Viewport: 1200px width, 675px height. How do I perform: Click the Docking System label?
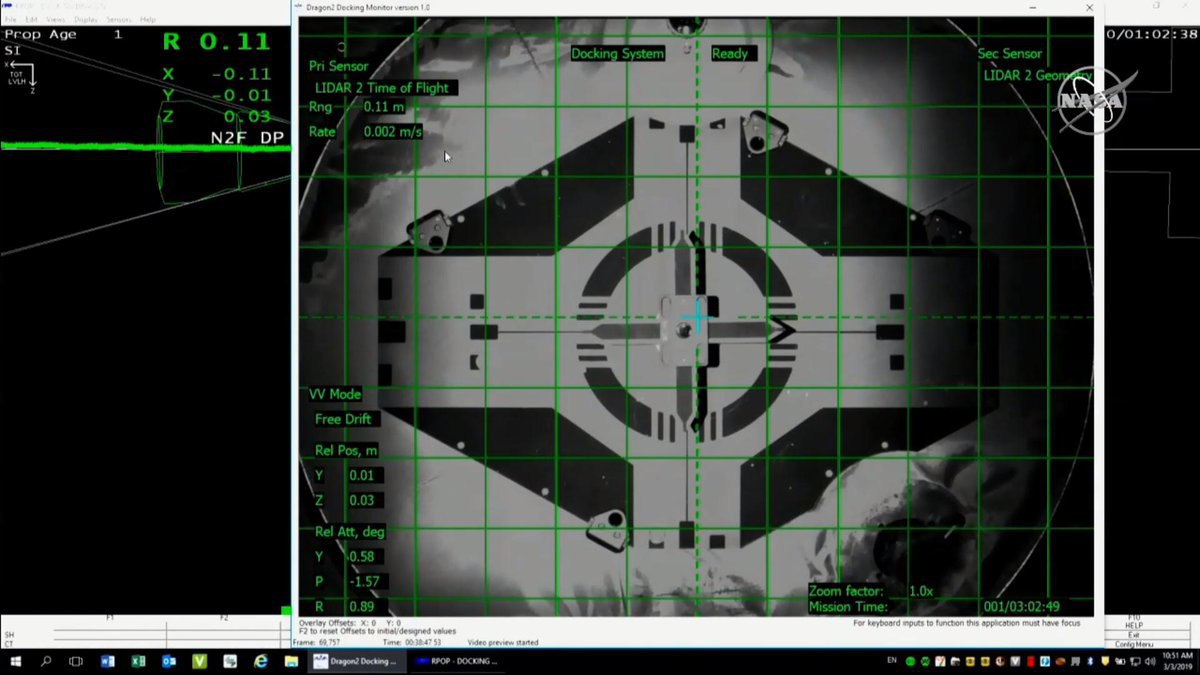(x=617, y=54)
